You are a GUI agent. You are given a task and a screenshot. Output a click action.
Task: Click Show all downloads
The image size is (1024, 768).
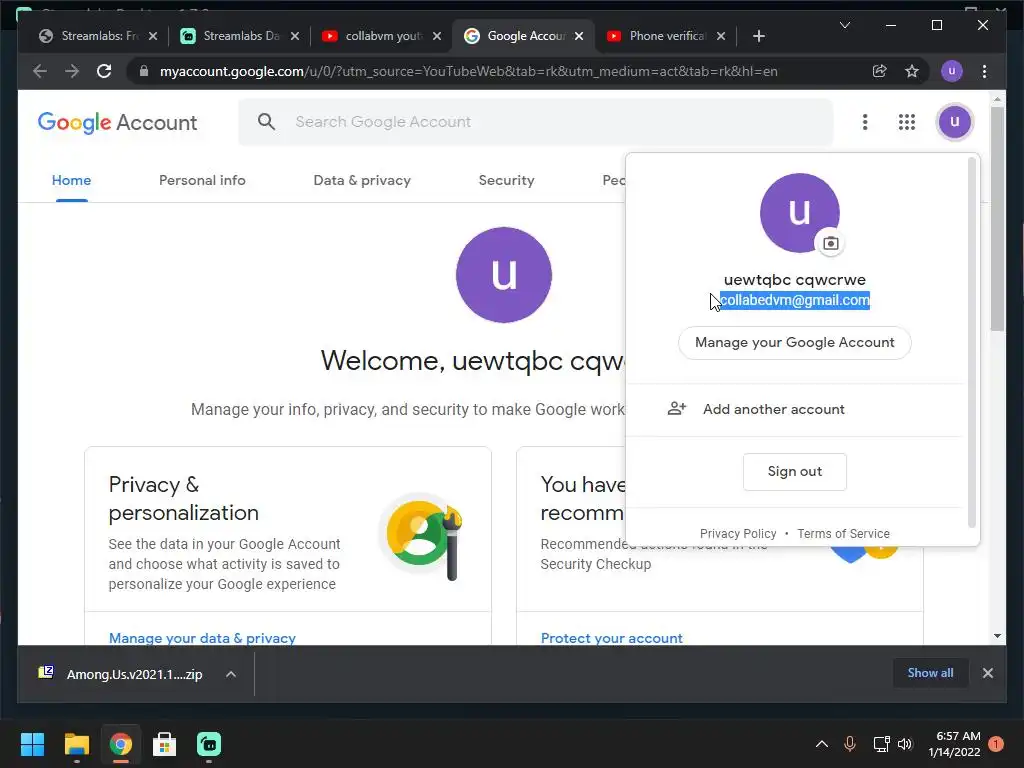(930, 673)
